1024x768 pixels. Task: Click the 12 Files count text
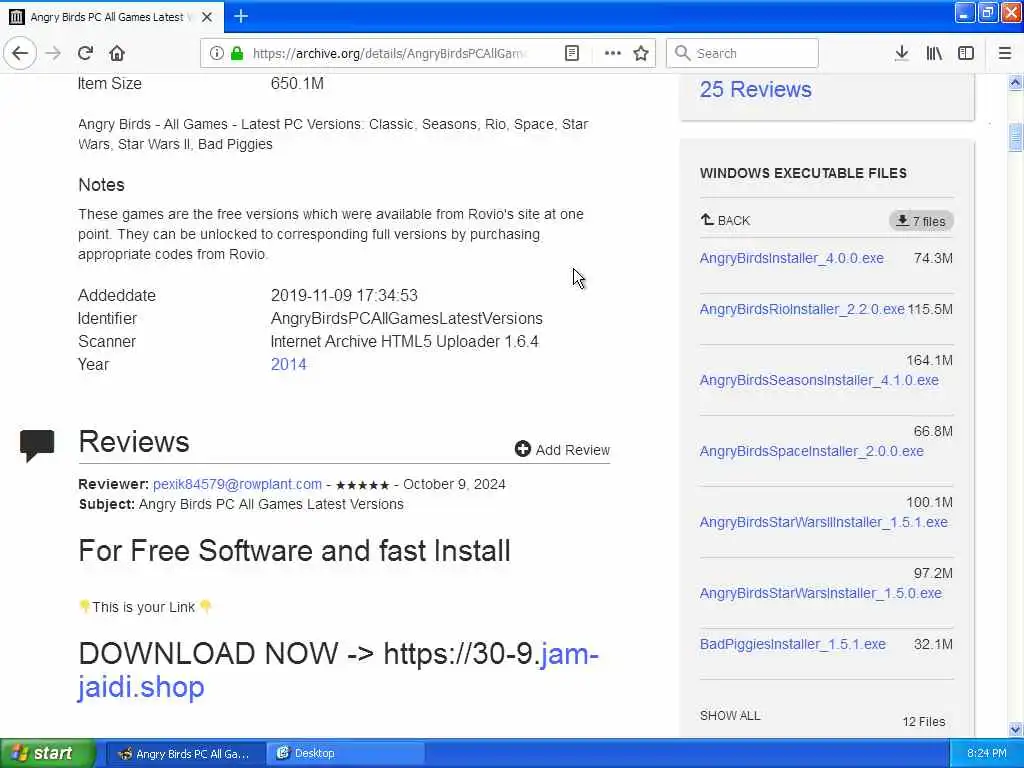(923, 722)
